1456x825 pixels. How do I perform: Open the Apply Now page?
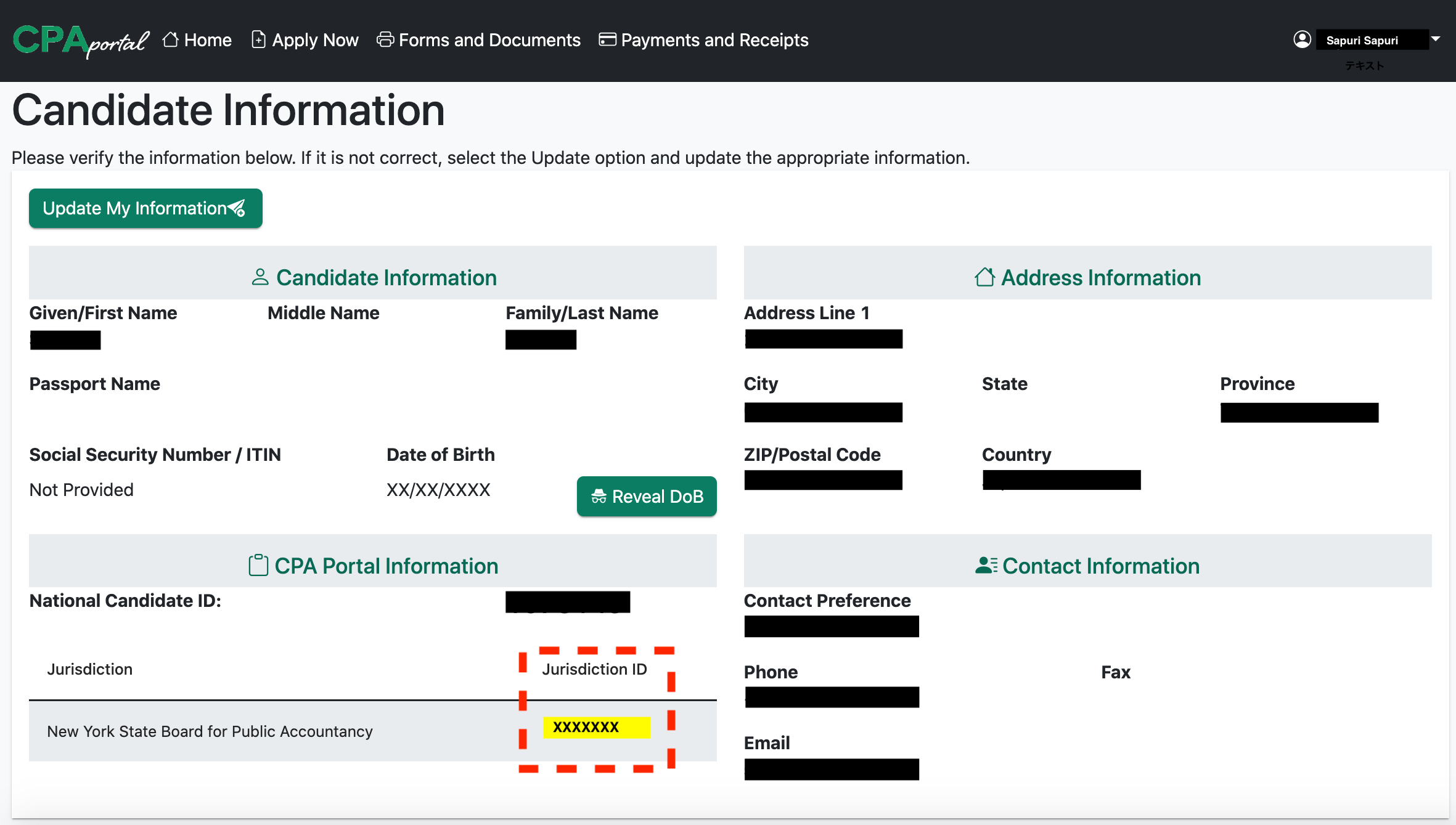click(315, 41)
